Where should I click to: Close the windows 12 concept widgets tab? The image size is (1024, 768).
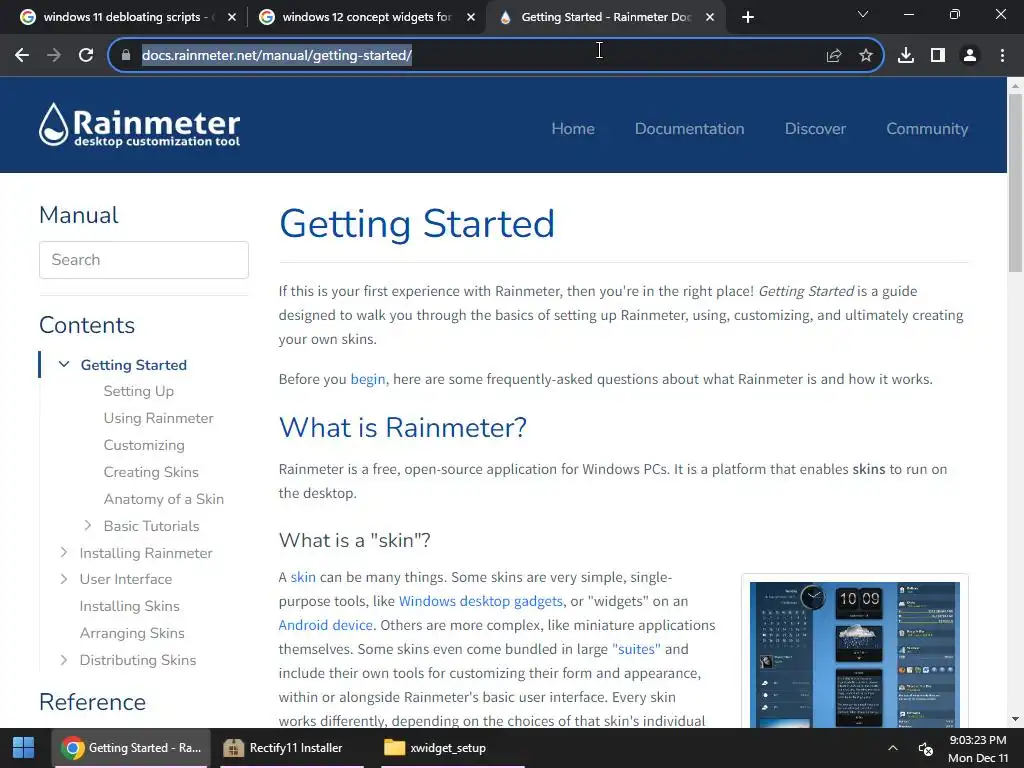tap(471, 18)
